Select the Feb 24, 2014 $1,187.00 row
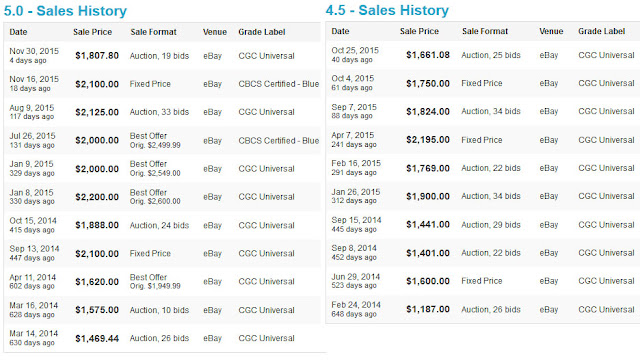The image size is (640, 361). pyautogui.click(x=483, y=310)
